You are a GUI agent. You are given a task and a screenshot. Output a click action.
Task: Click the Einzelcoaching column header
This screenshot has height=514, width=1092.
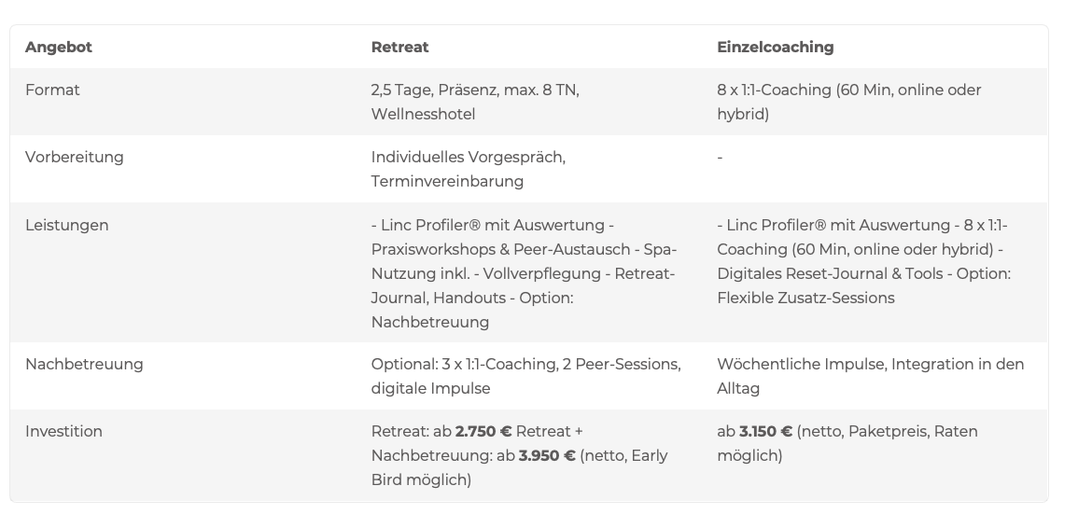[775, 47]
